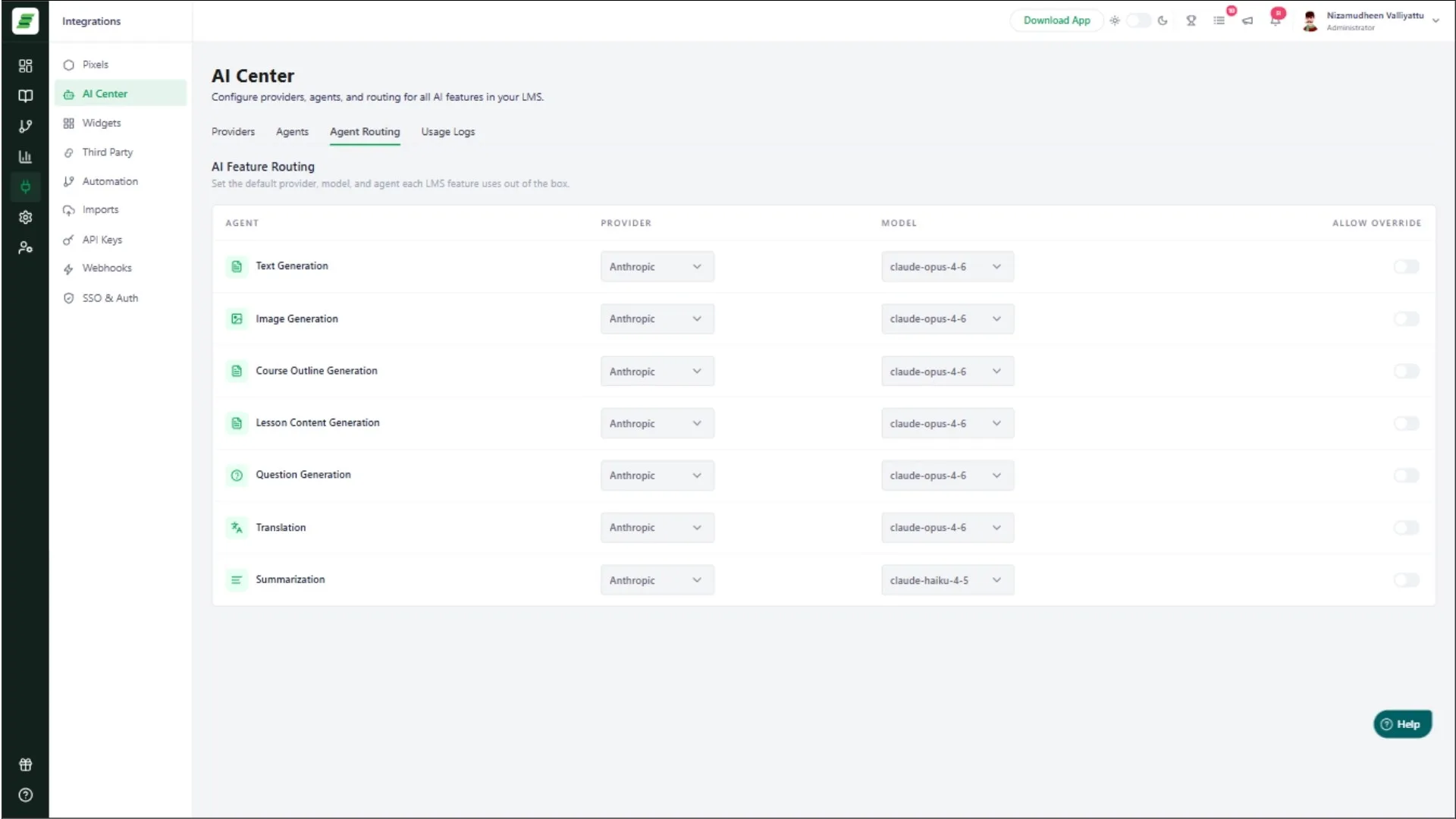Open model dropdown for Course Outline Generation
The width and height of the screenshot is (1456, 819).
[947, 372]
